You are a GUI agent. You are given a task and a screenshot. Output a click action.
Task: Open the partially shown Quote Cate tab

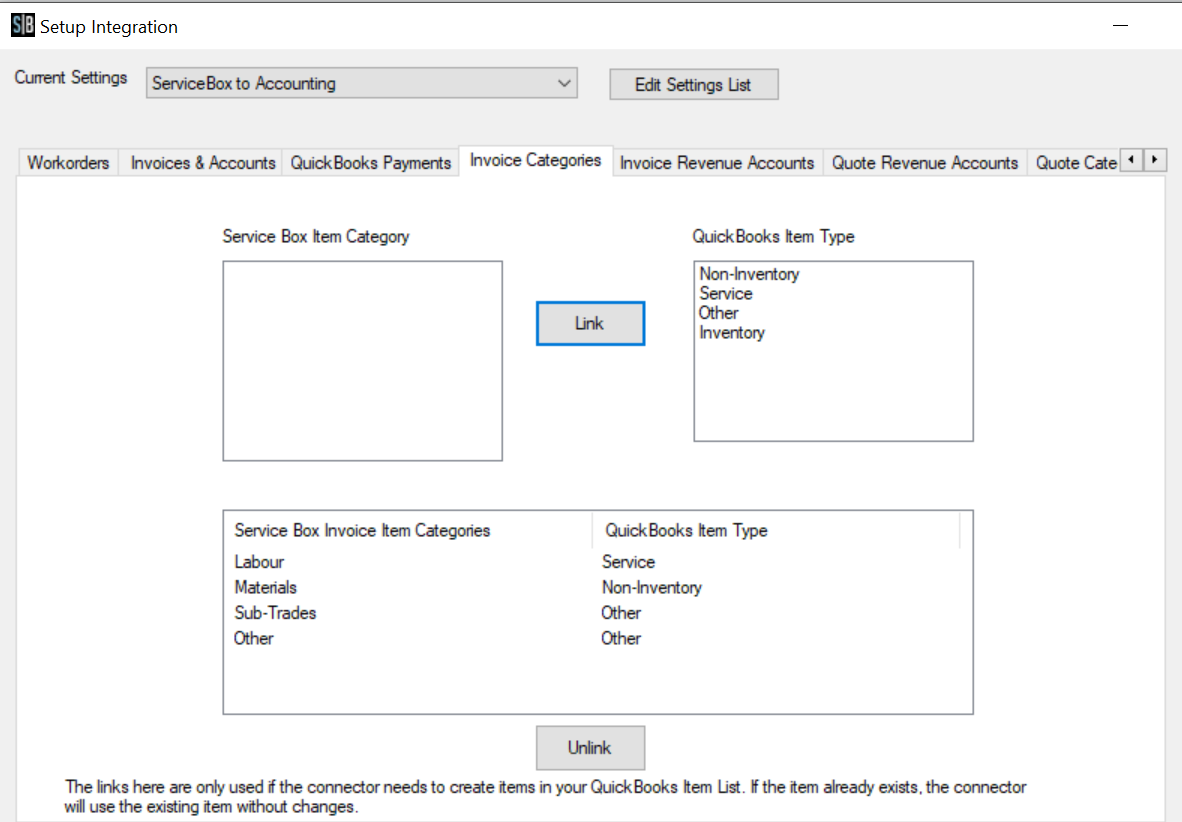(1075, 163)
